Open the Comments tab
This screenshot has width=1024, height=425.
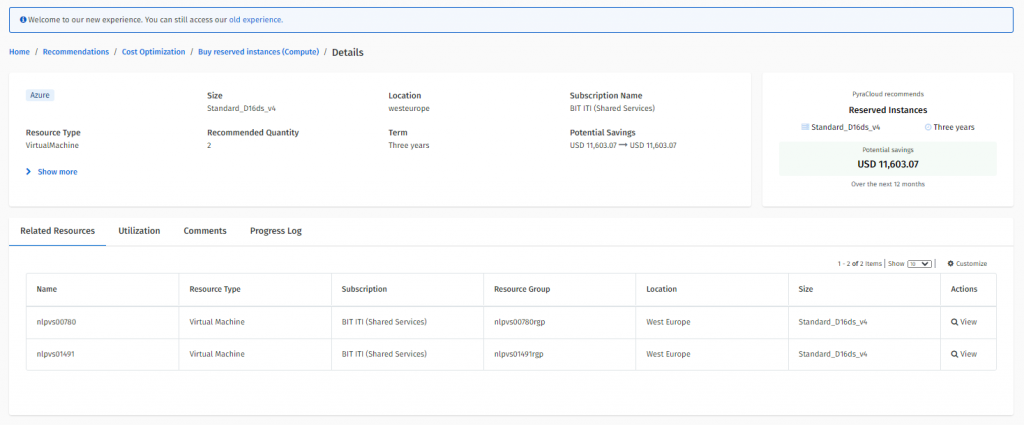[x=205, y=231]
